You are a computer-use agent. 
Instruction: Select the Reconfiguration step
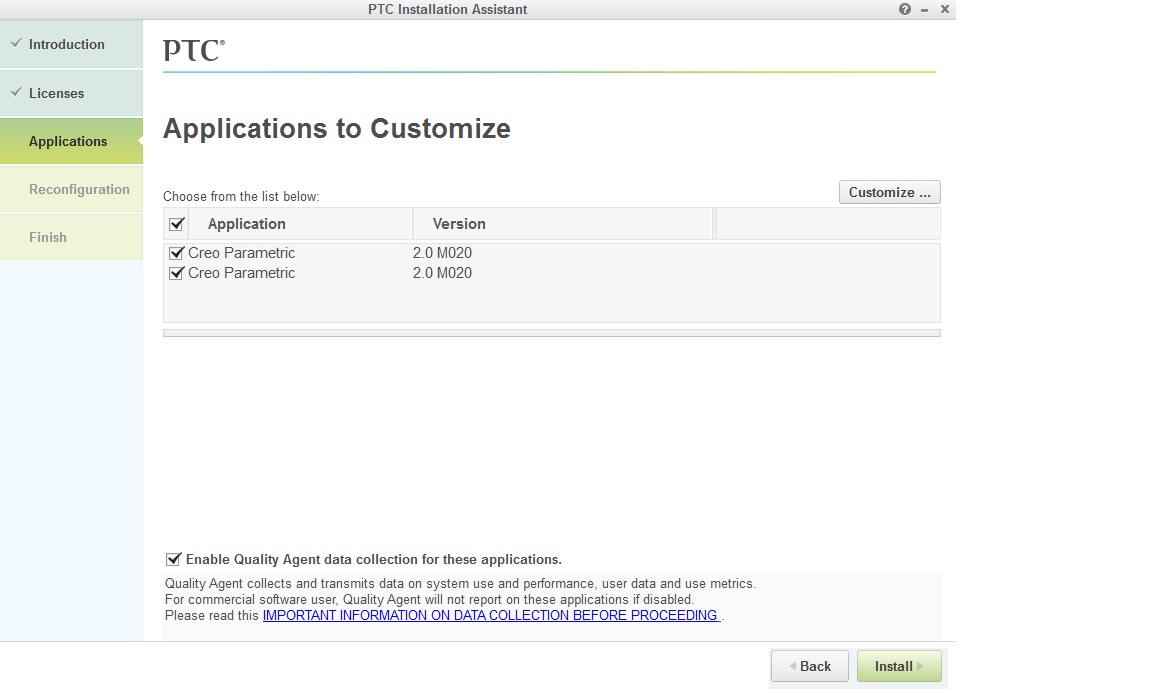pyautogui.click(x=71, y=189)
